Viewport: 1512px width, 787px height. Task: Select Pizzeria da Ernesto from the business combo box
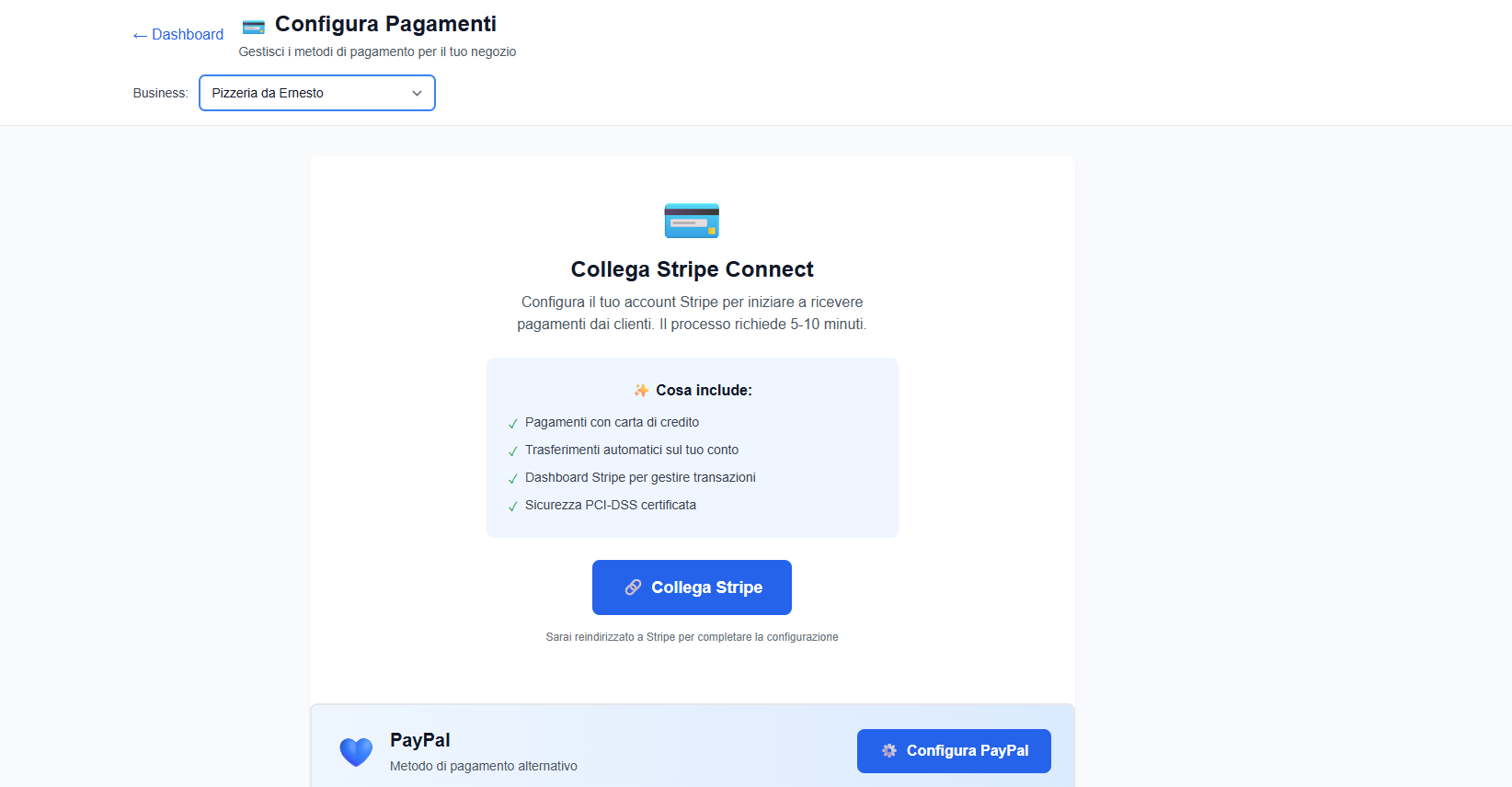coord(316,93)
